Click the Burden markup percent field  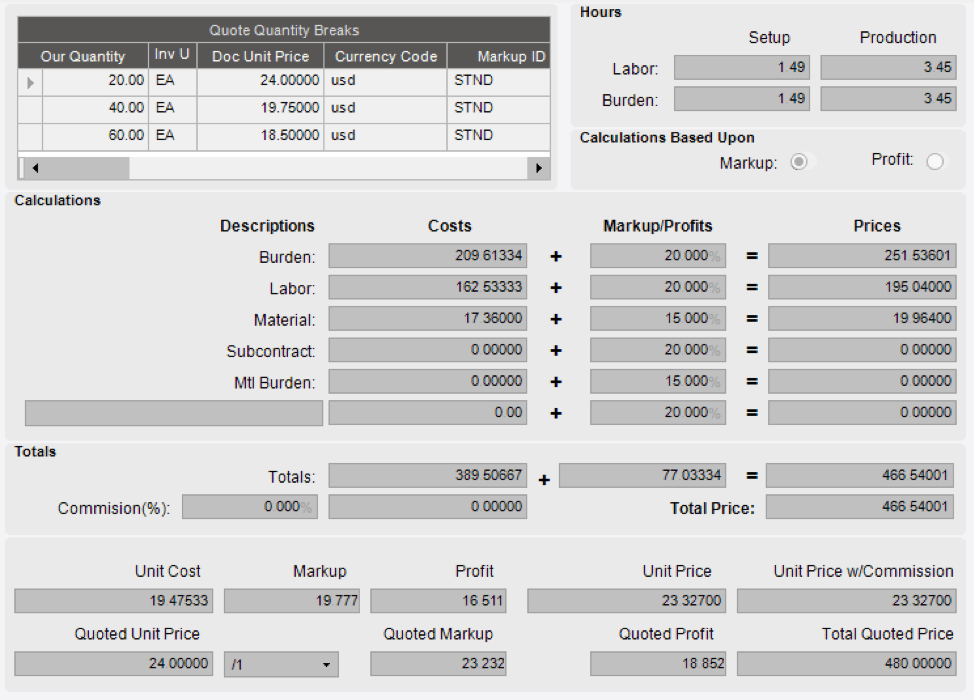(657, 256)
